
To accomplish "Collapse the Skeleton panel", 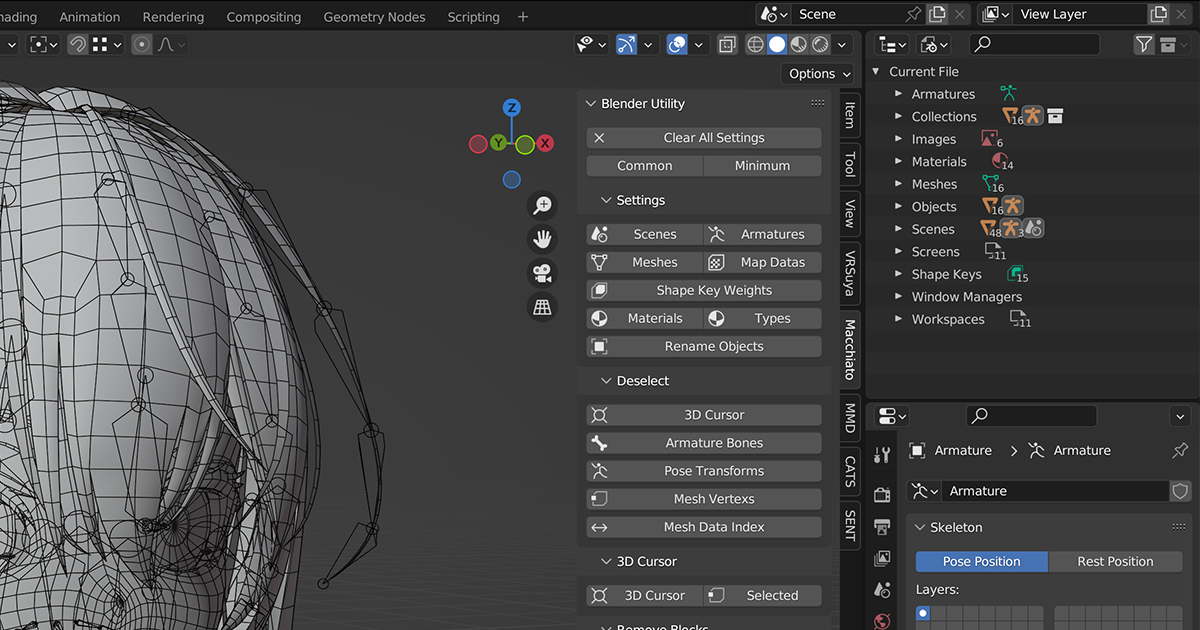I will 920,527.
